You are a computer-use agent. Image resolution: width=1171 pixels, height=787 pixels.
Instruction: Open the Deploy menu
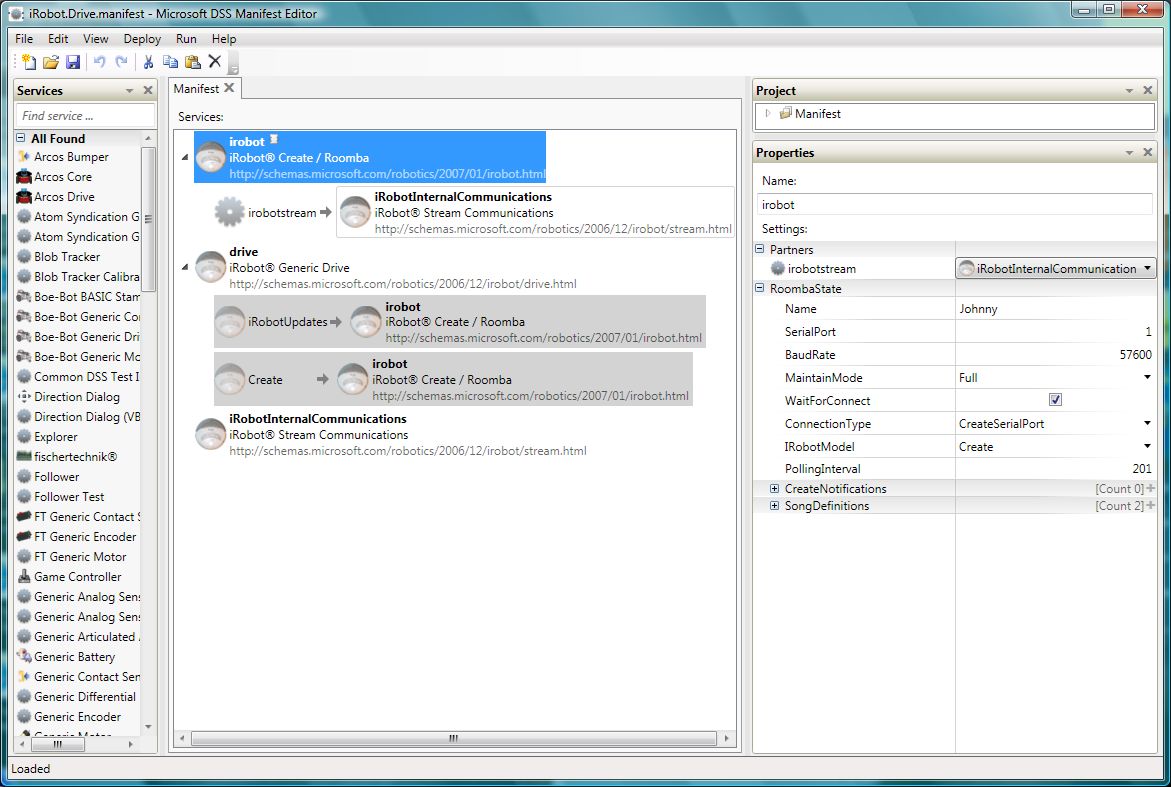(142, 39)
